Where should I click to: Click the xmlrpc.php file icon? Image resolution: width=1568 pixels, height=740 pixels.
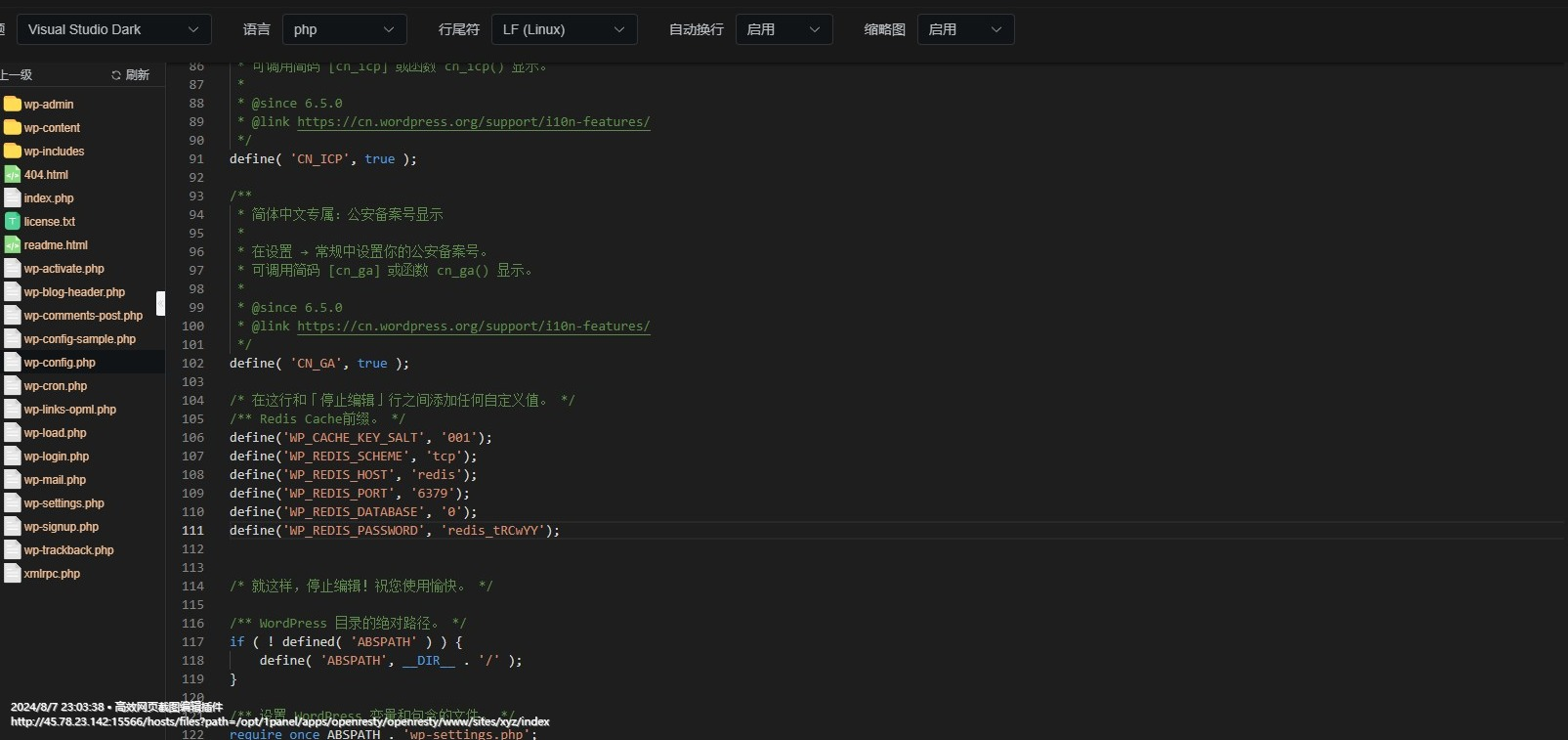[x=13, y=573]
